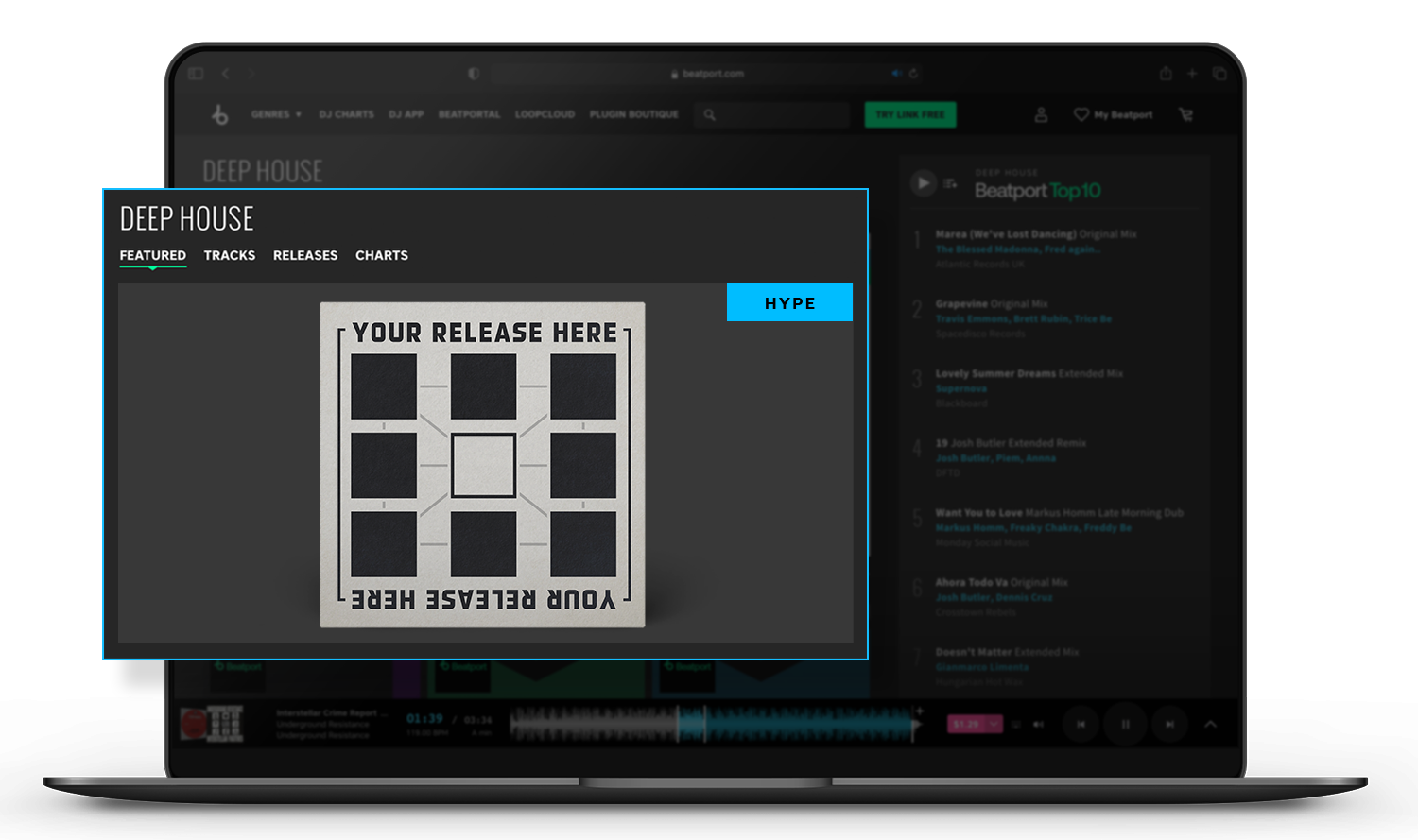Click the Your Release Here artwork

point(482,465)
